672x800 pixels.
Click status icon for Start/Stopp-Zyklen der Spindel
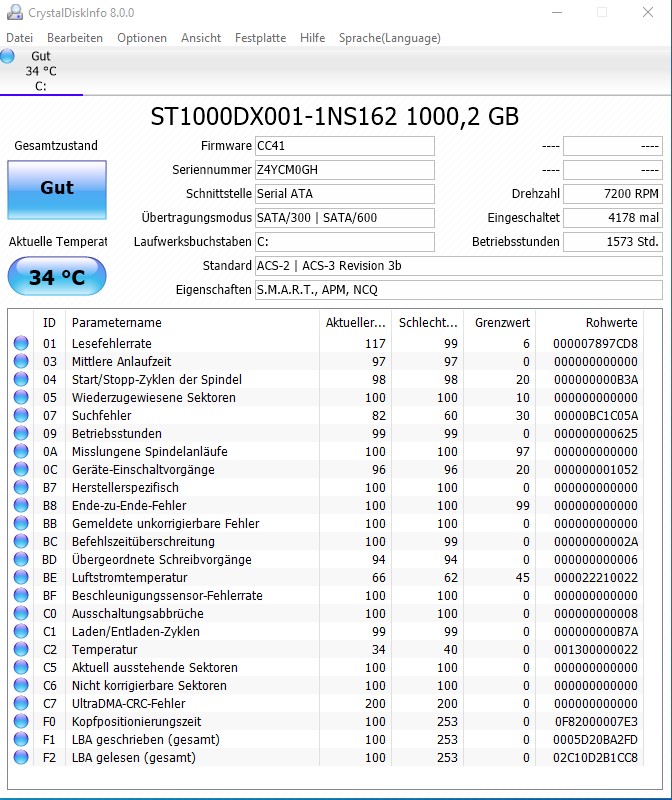click(x=21, y=380)
